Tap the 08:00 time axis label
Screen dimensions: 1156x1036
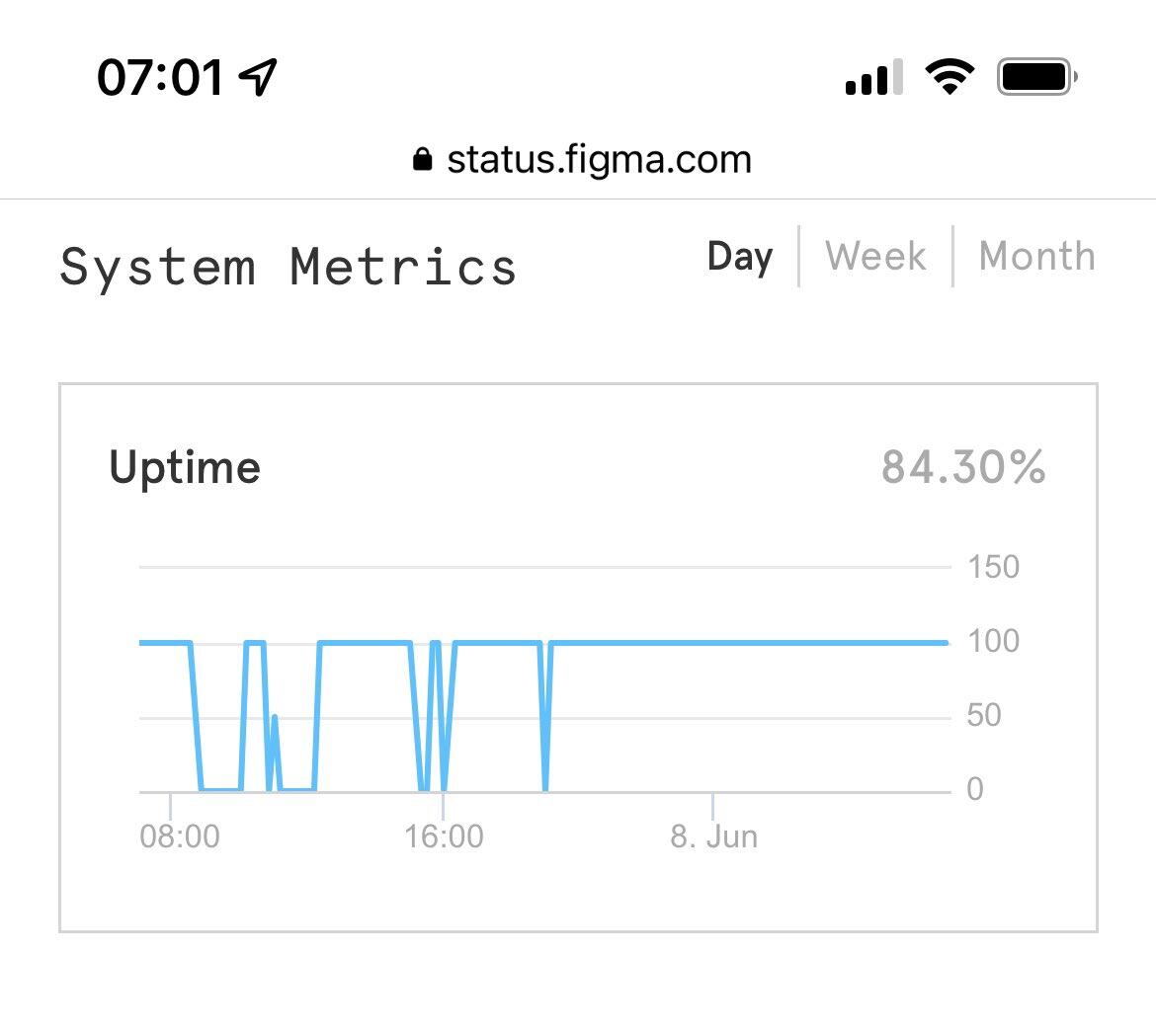180,837
